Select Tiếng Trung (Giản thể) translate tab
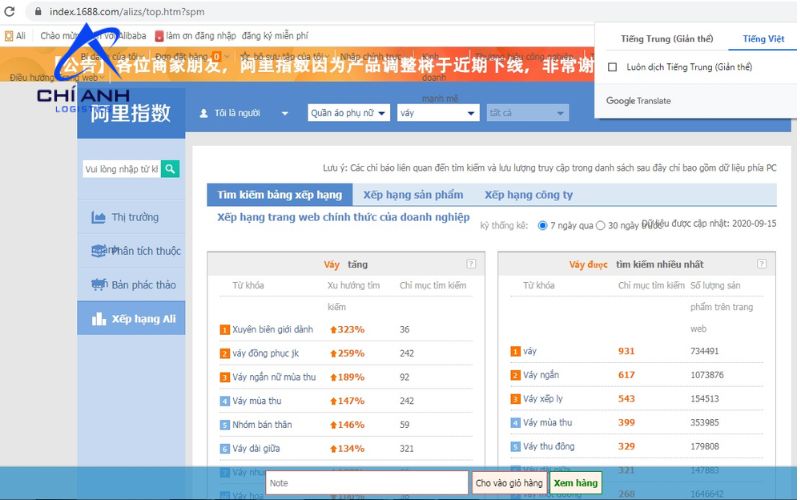This screenshot has height=500, width=800. [667, 39]
